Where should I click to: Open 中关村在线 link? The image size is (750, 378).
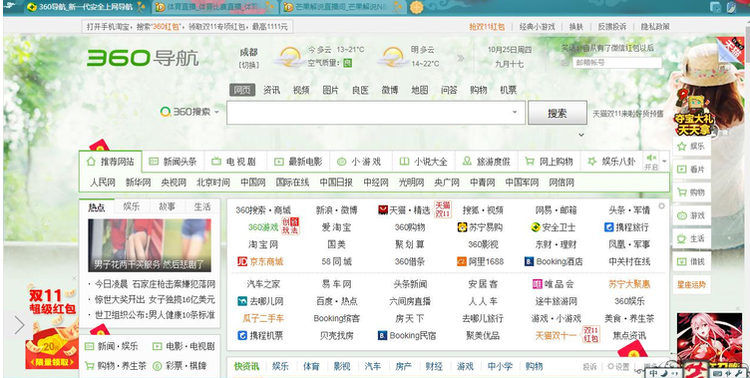[x=629, y=262]
